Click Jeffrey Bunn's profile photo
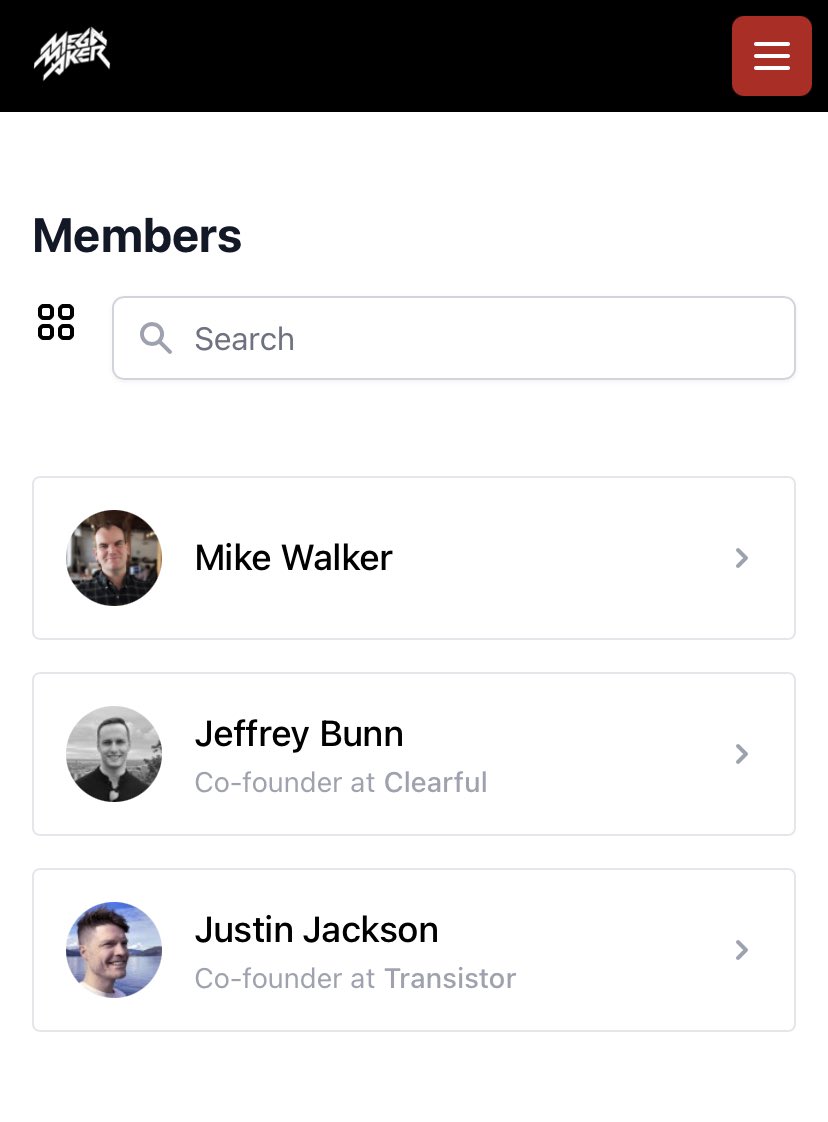 [x=114, y=754]
